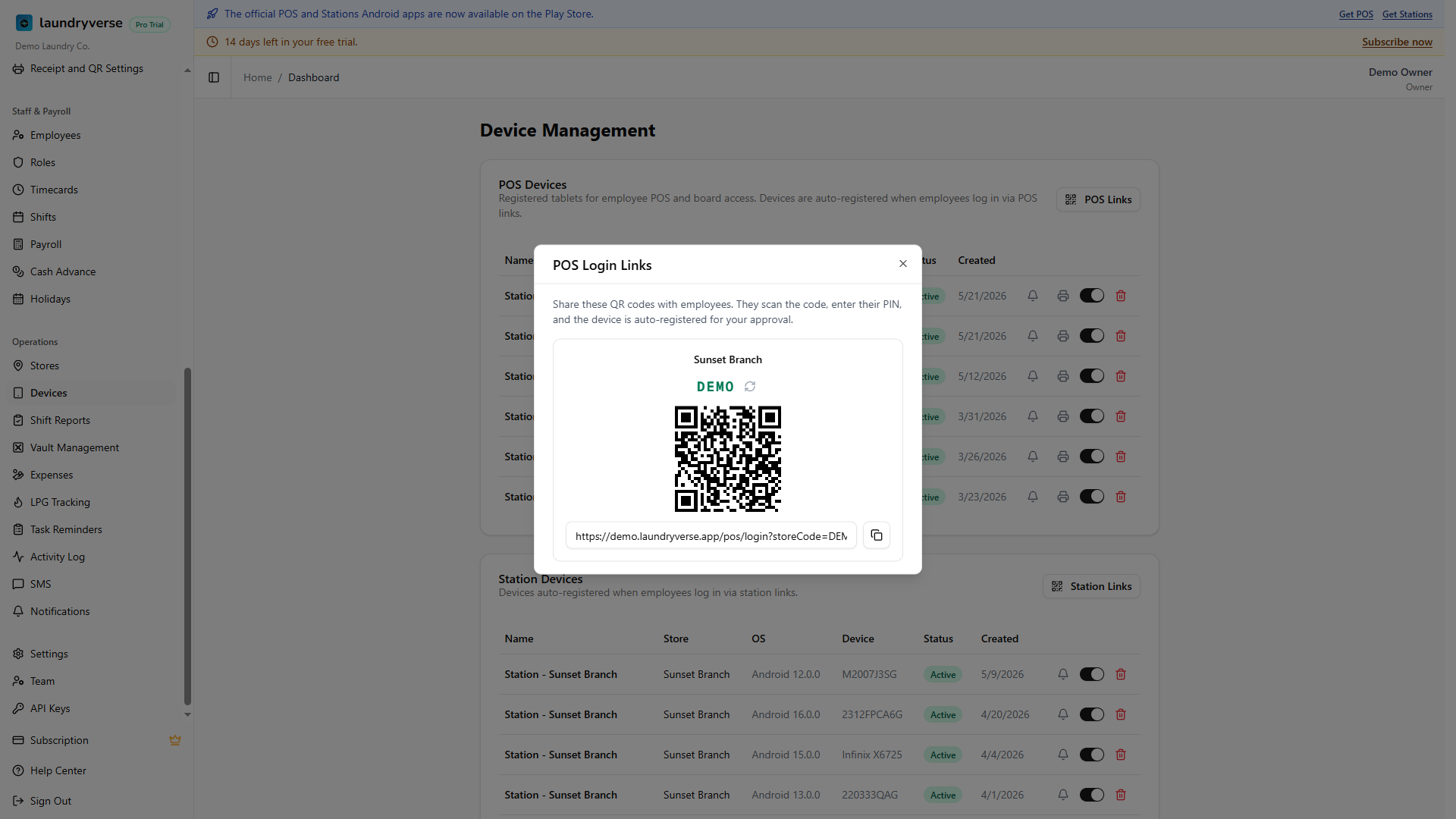
Task: Open LPG Tracking page
Action: click(x=91, y=502)
